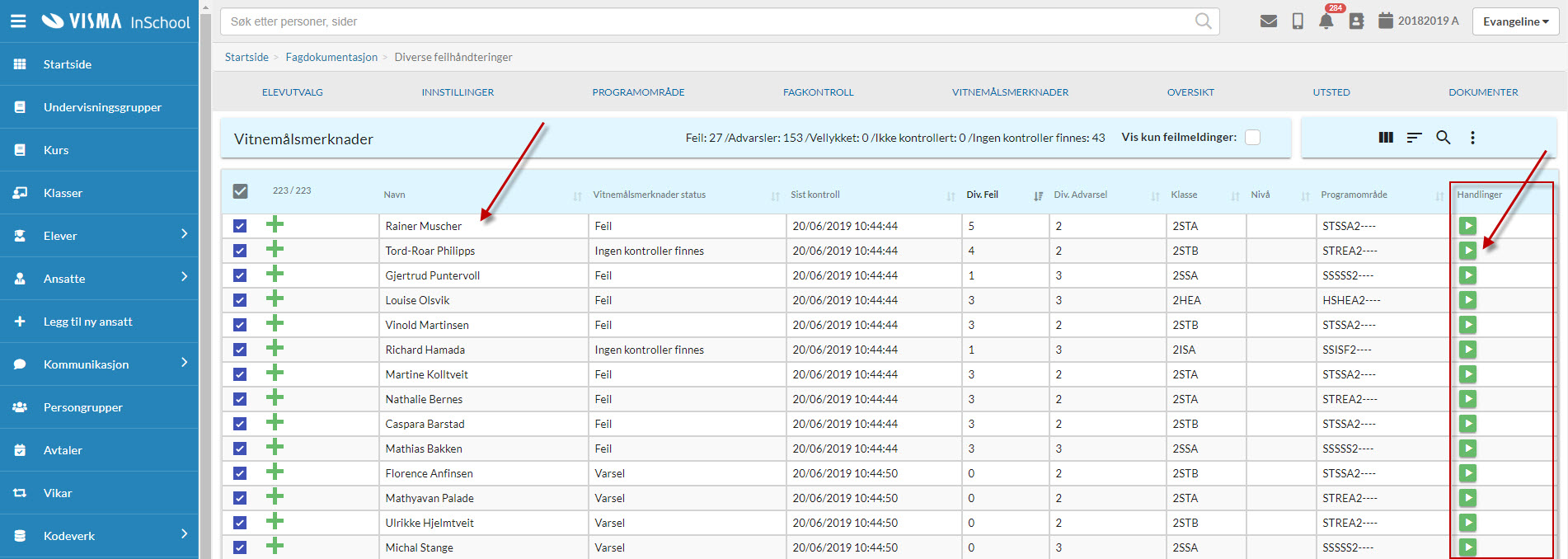Run green play action for Richard Hamada
This screenshot has height=559, width=1568.
coord(1467,350)
